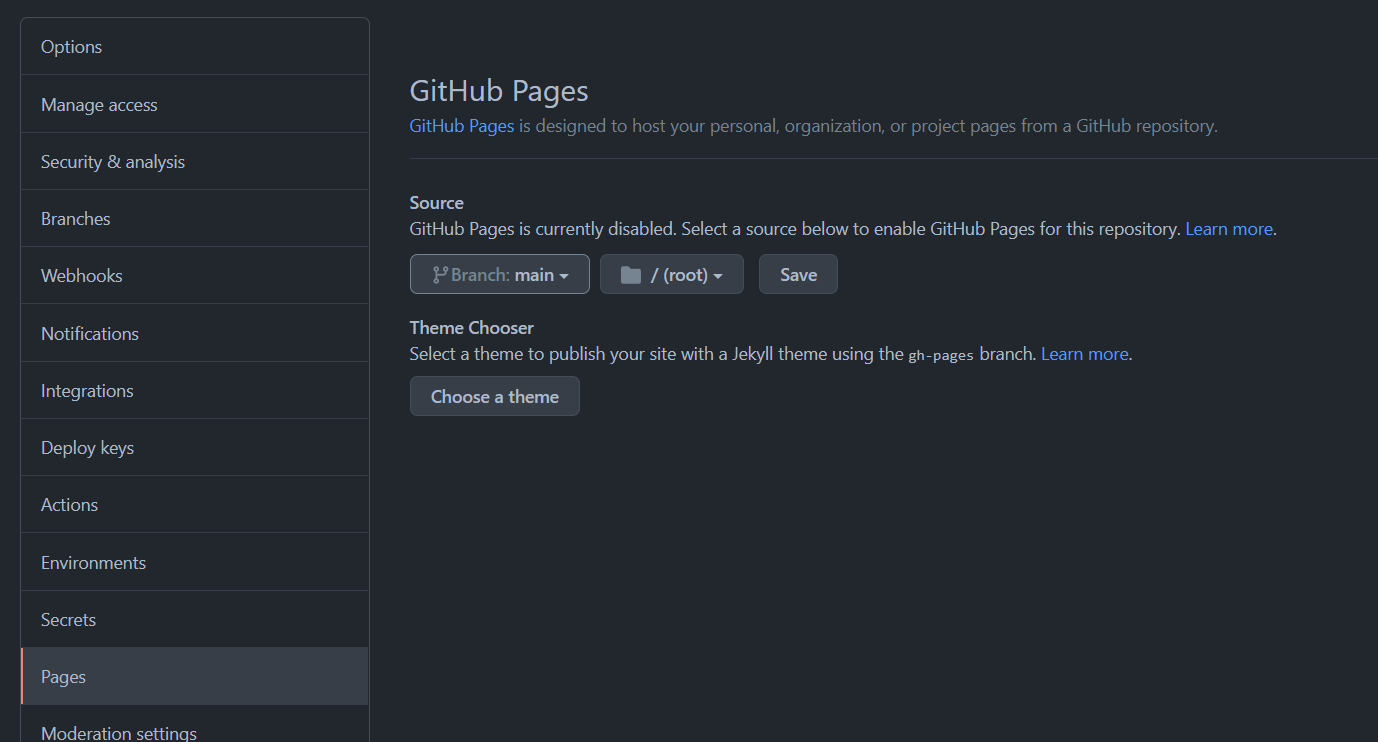This screenshot has height=742, width=1378.
Task: Open Learn more link under Theme Chooser
Action: pos(1085,354)
